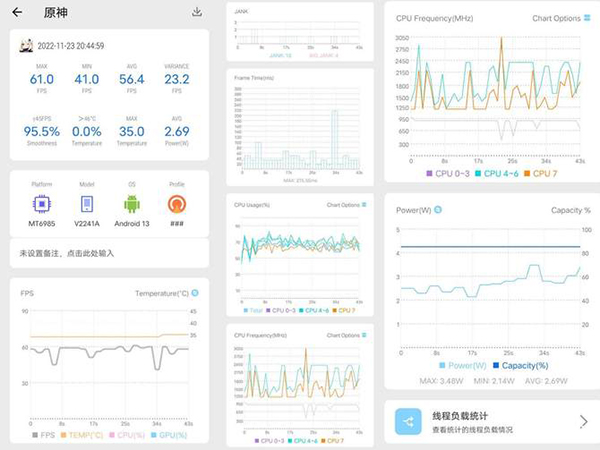Open Chart Options on small CPU Frequency chart
The height and width of the screenshot is (450, 600).
coord(344,336)
